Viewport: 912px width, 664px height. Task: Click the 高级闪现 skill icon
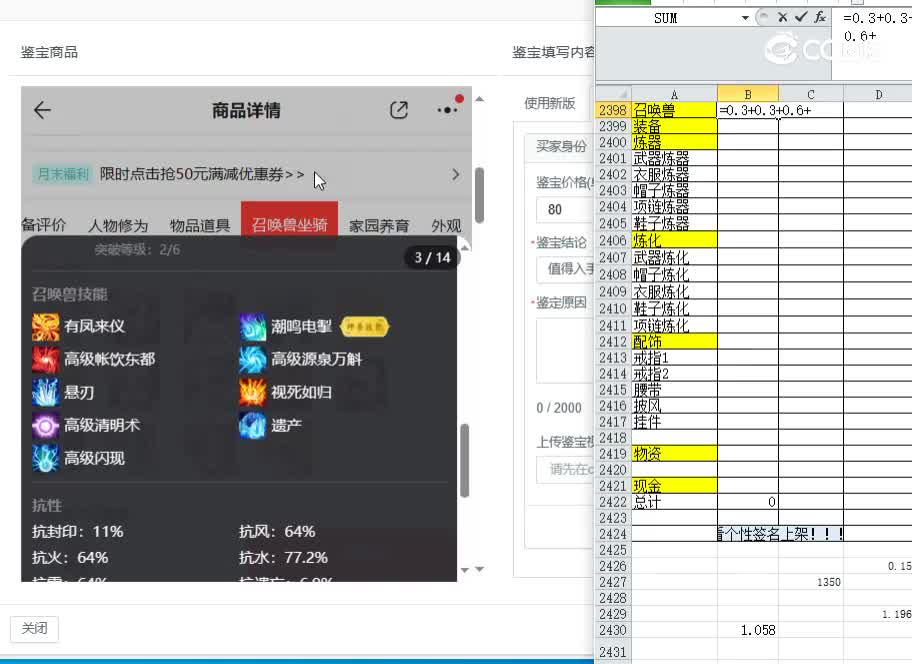point(45,458)
